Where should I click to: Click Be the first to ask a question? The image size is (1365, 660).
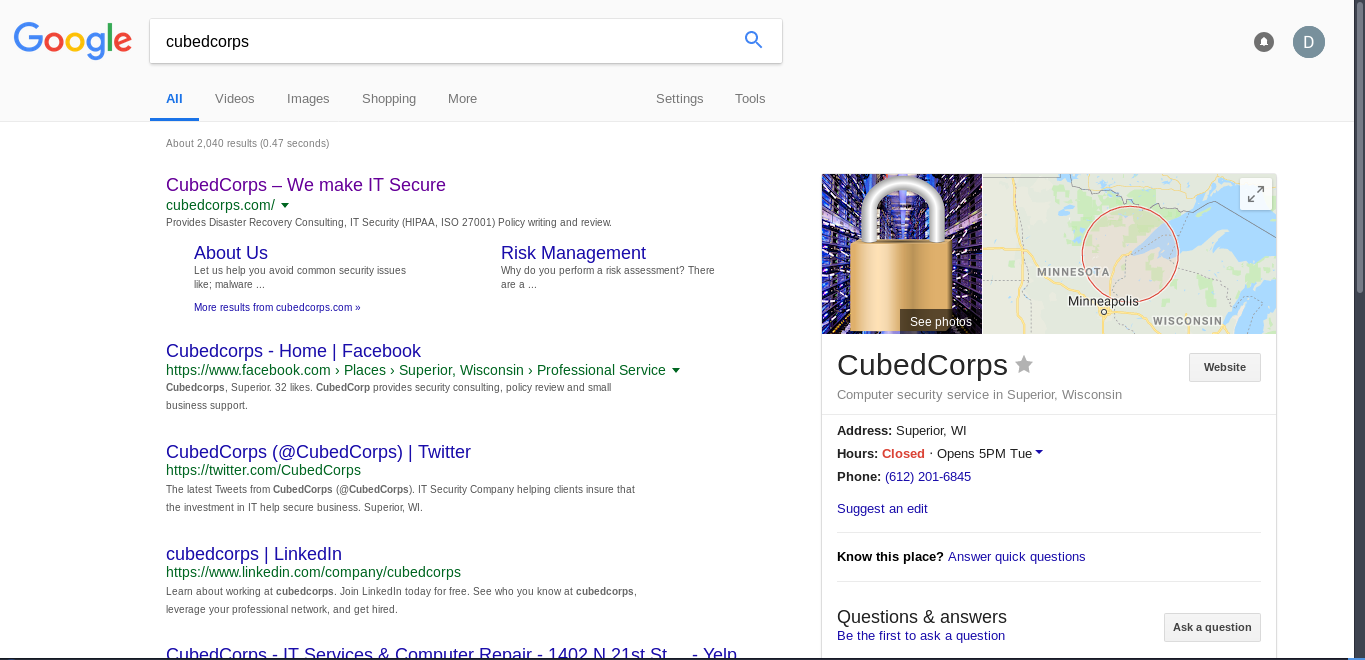click(x=921, y=636)
